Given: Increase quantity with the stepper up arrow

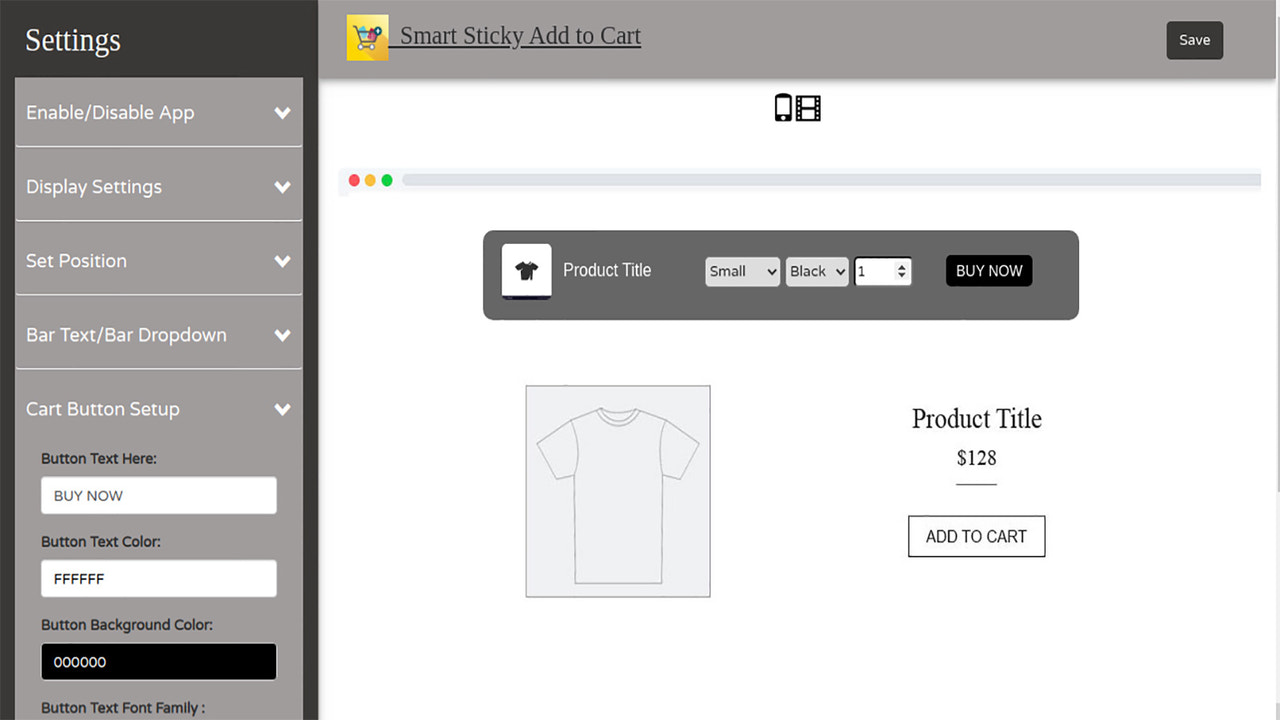Looking at the screenshot, I should click(x=901, y=265).
